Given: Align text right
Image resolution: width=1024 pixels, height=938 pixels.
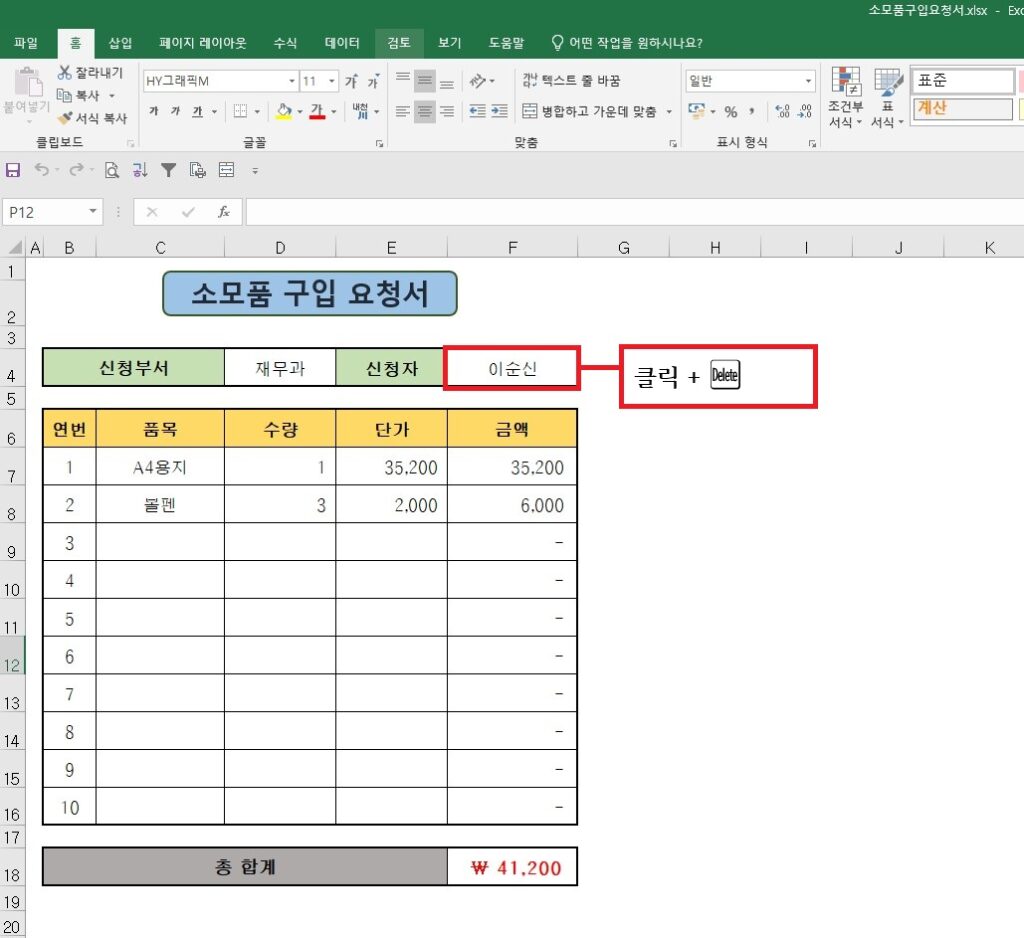Looking at the screenshot, I should click(x=447, y=112).
